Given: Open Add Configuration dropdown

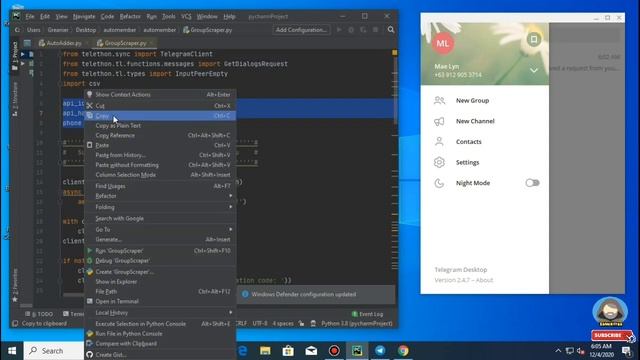Looking at the screenshot, I should (x=301, y=30).
